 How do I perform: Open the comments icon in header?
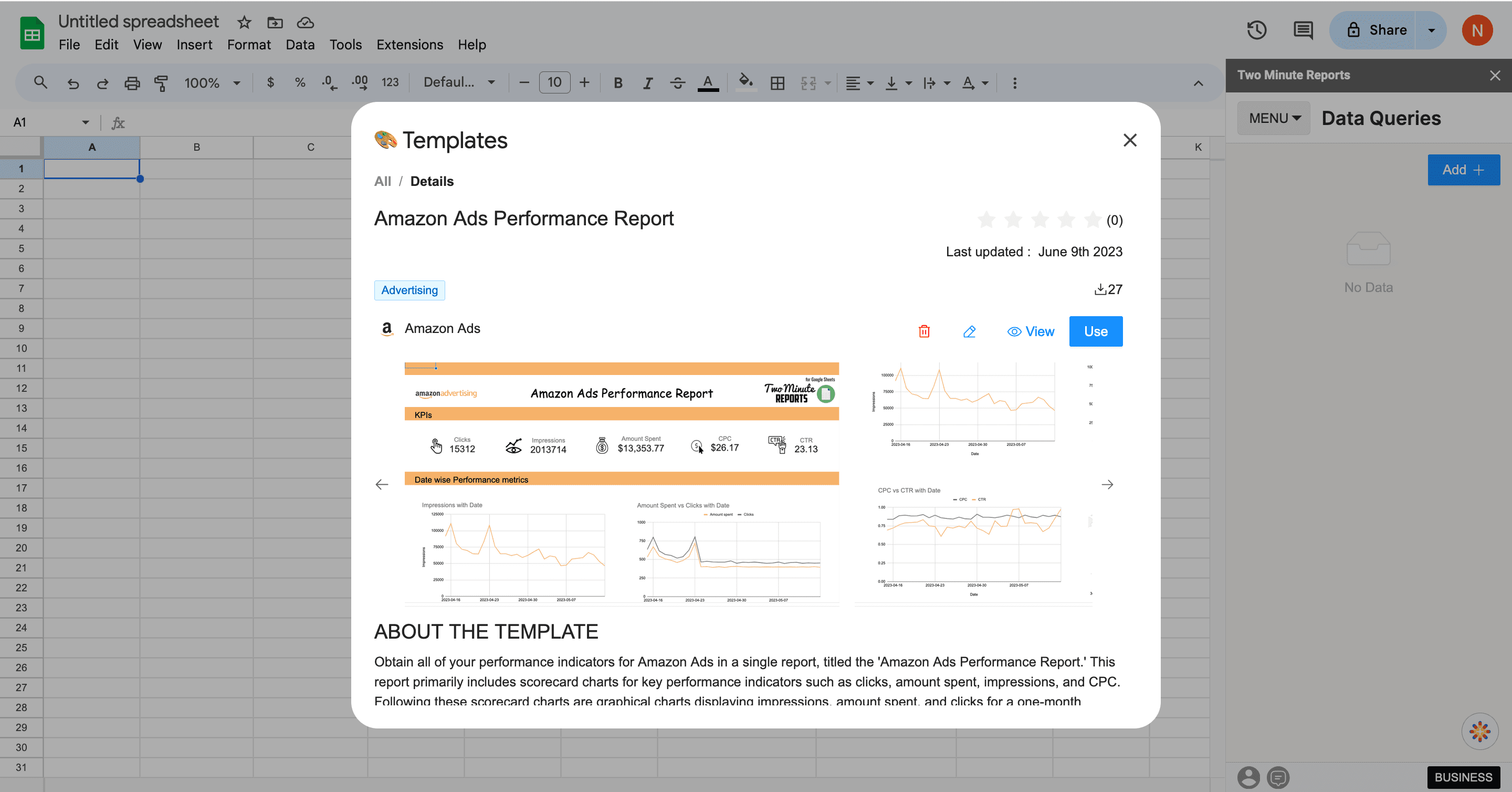click(x=1303, y=30)
